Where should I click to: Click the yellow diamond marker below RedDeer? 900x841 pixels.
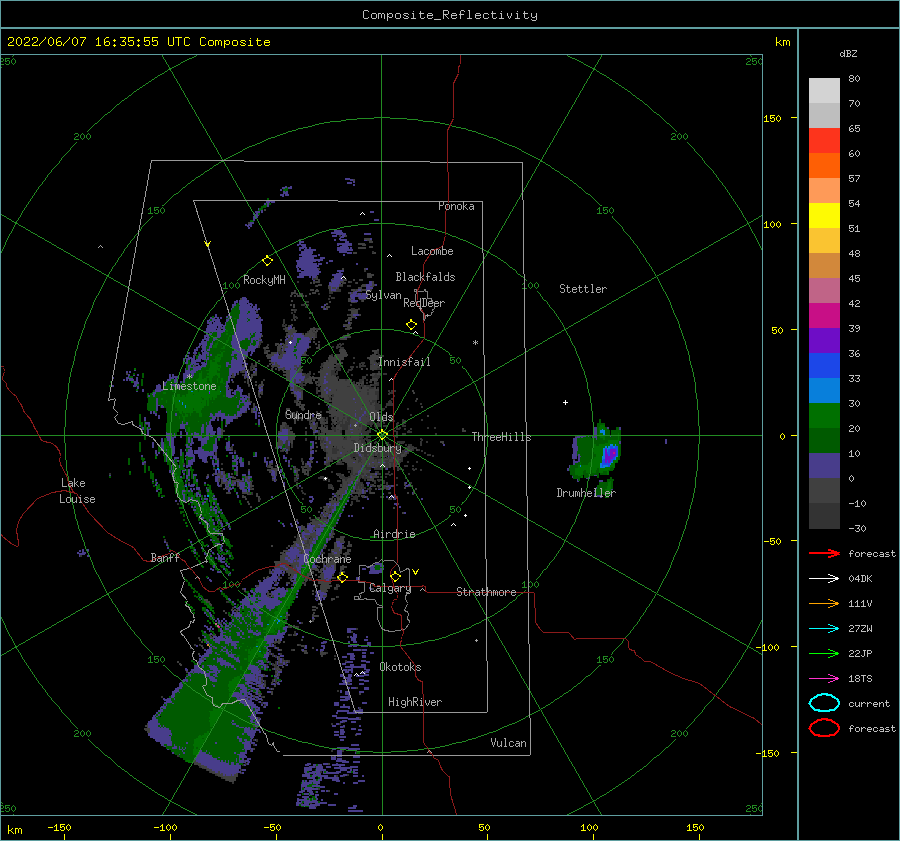coord(411,325)
